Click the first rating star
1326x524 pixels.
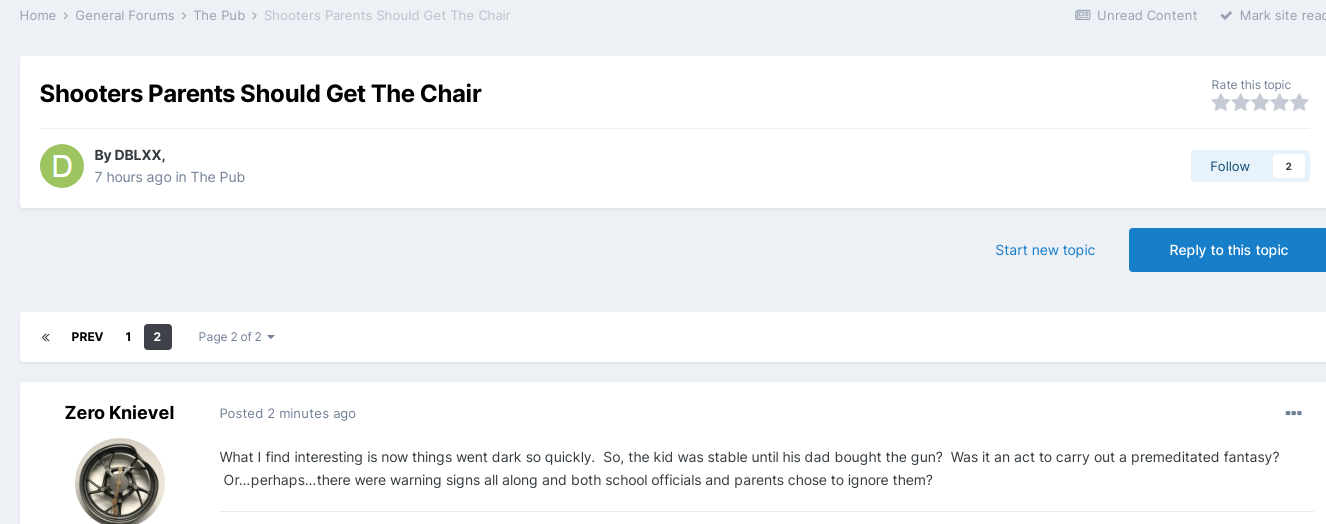tap(1221, 103)
